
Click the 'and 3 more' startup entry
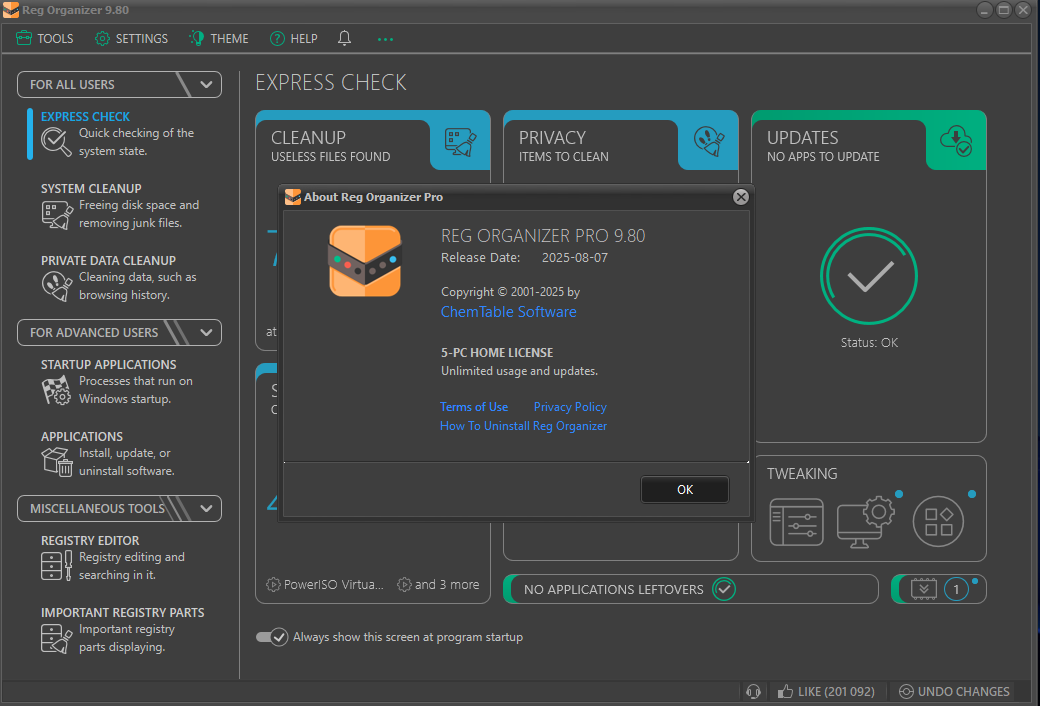click(438, 585)
